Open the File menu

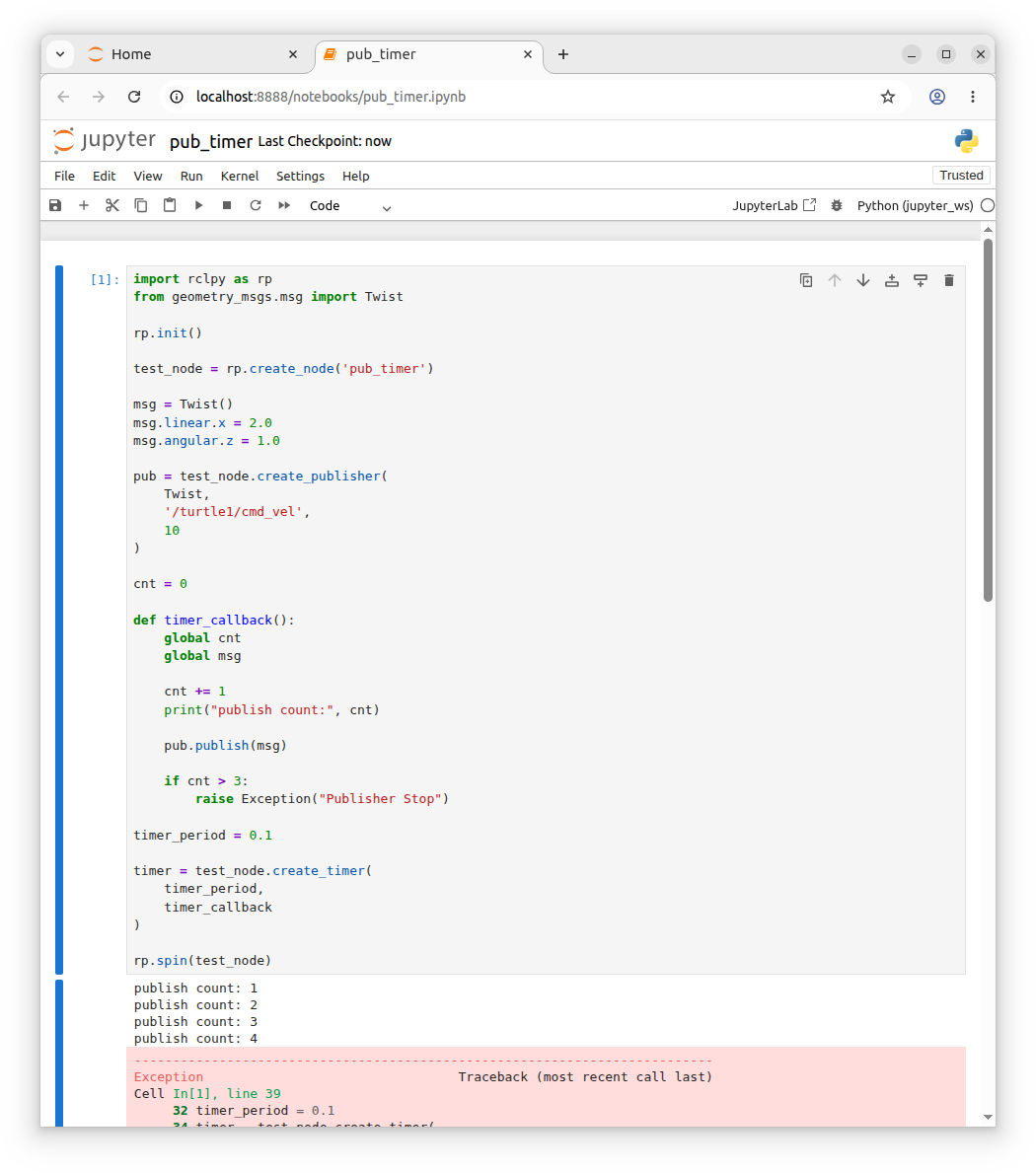pos(64,176)
